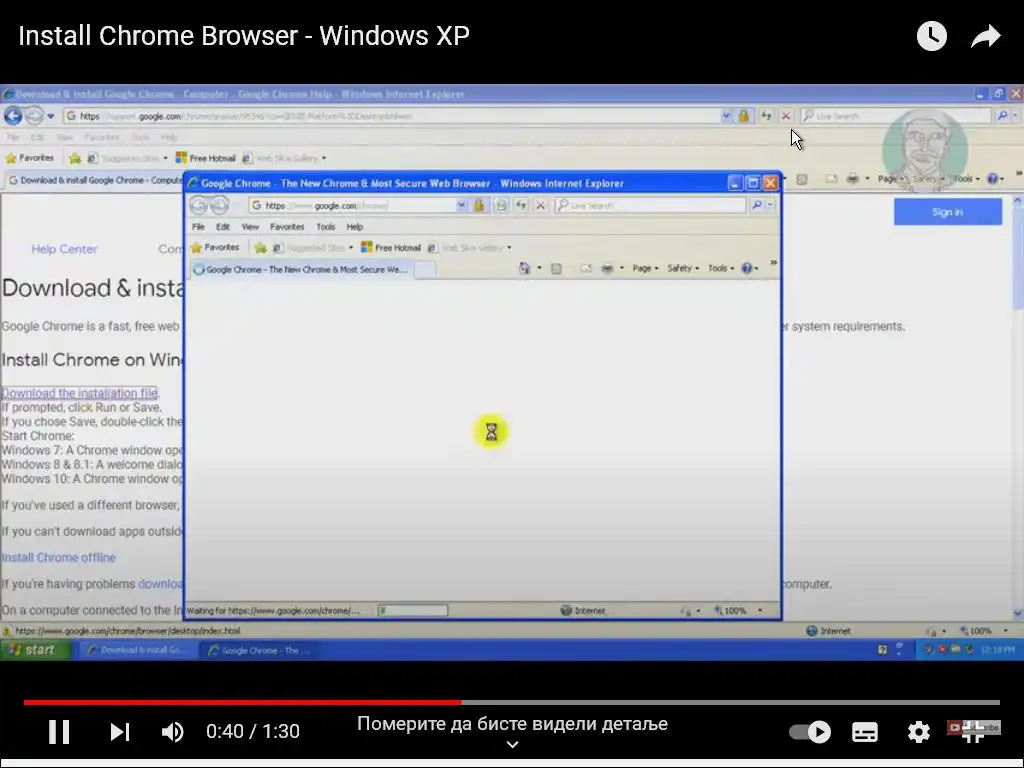Click the front window's address bar
The height and width of the screenshot is (768, 1024).
(353, 206)
